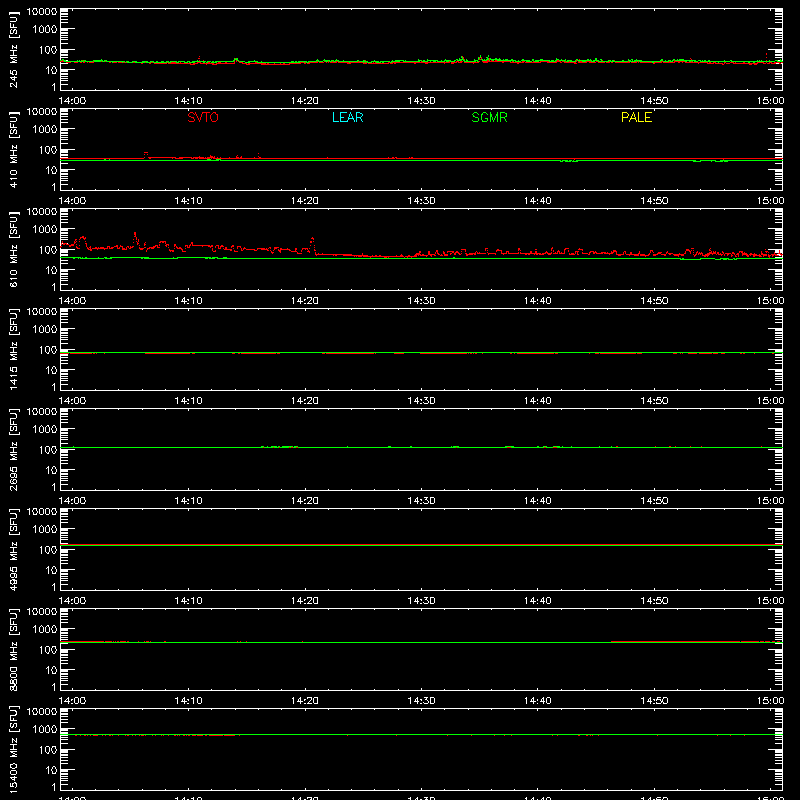Click the 100 y-axis value on 8800 MHz panel
Image resolution: width=800 pixels, height=800 pixels.
pos(48,650)
